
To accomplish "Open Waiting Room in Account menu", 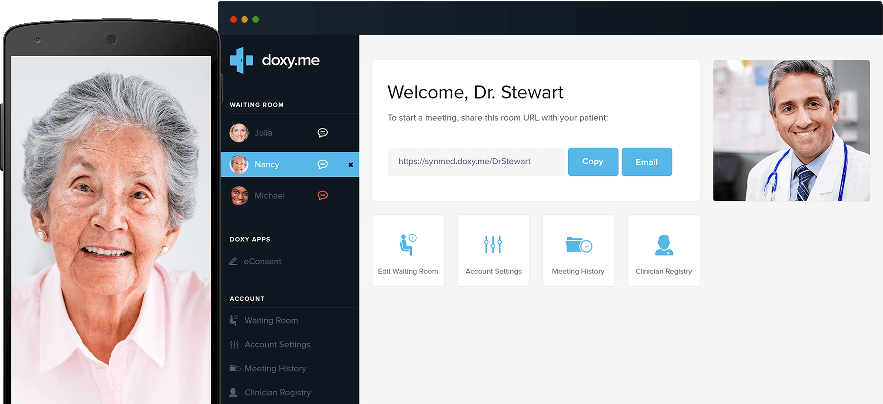I will pos(271,320).
